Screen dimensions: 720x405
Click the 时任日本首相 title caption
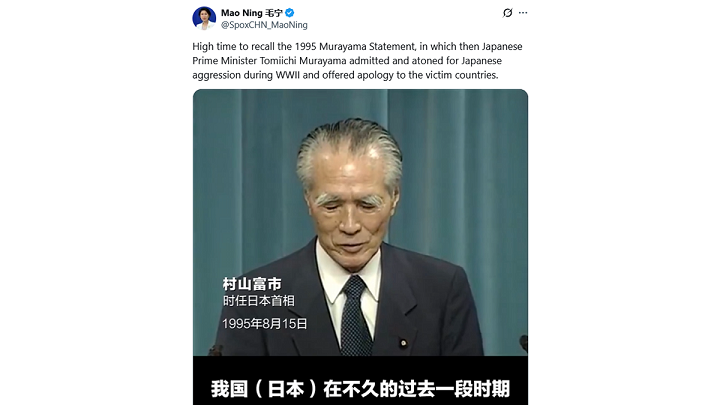point(259,301)
